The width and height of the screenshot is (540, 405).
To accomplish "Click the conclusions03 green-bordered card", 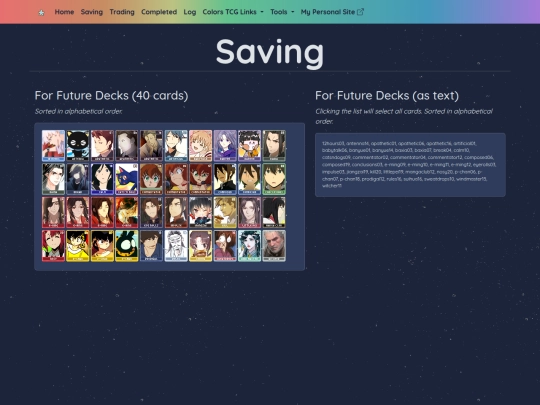I will pos(274,179).
